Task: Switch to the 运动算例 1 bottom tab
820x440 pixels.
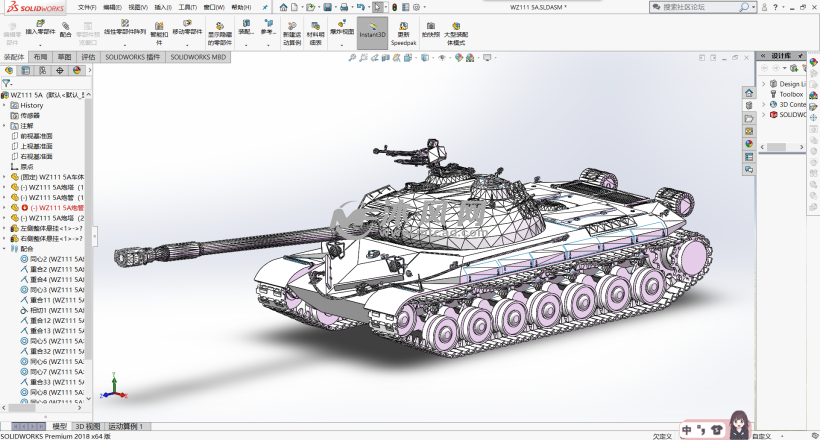Action: point(125,426)
